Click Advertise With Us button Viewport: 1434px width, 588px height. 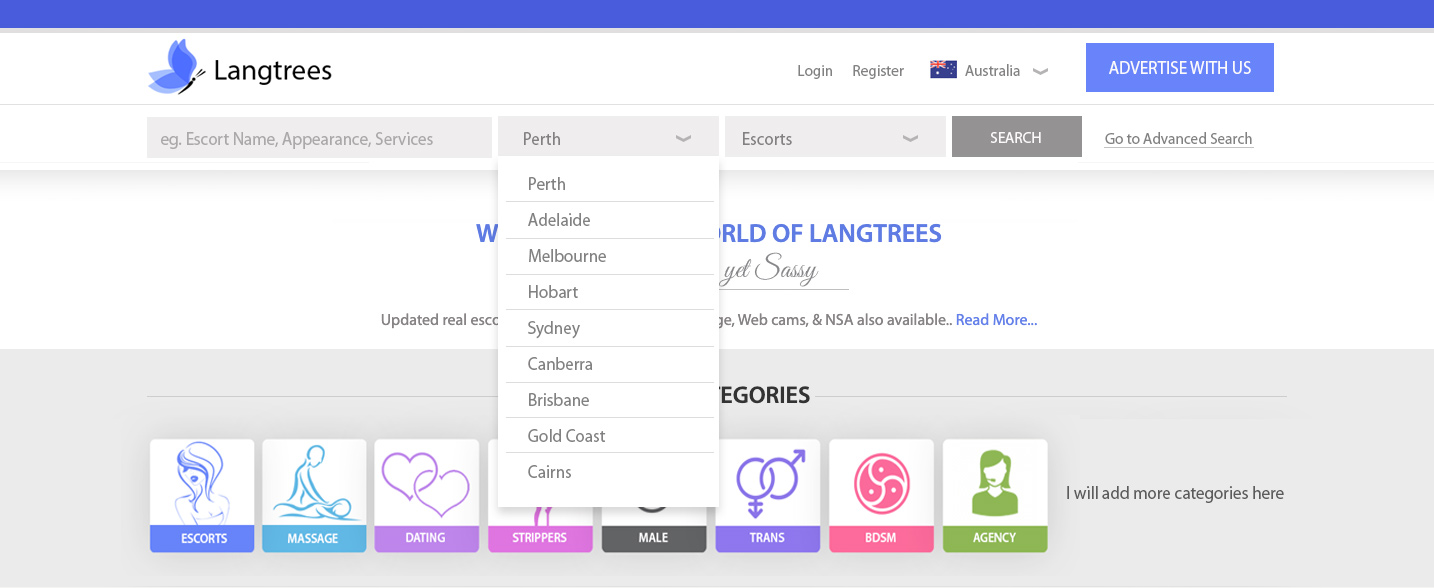(x=1179, y=68)
